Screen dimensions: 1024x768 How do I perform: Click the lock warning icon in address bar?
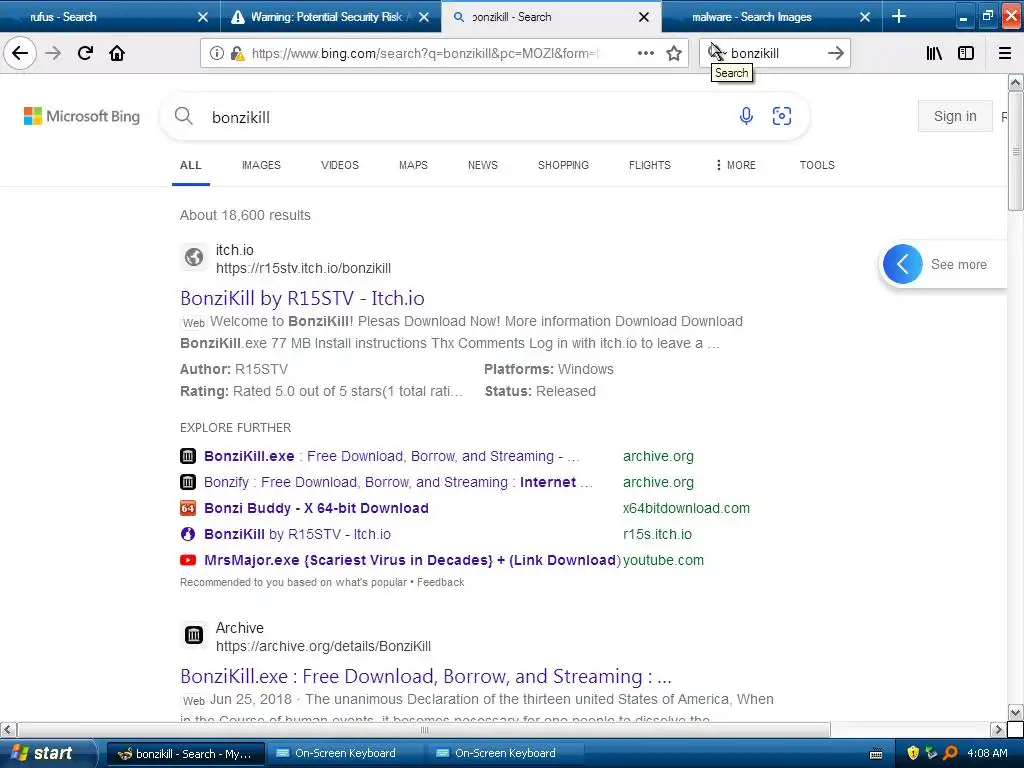238,54
